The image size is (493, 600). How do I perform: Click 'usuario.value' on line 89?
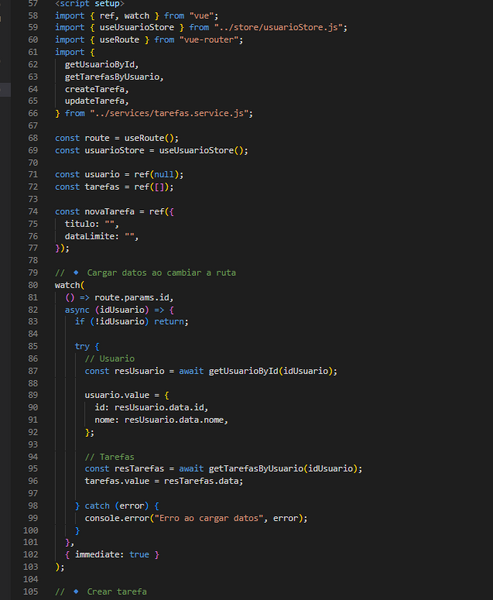(x=117, y=395)
